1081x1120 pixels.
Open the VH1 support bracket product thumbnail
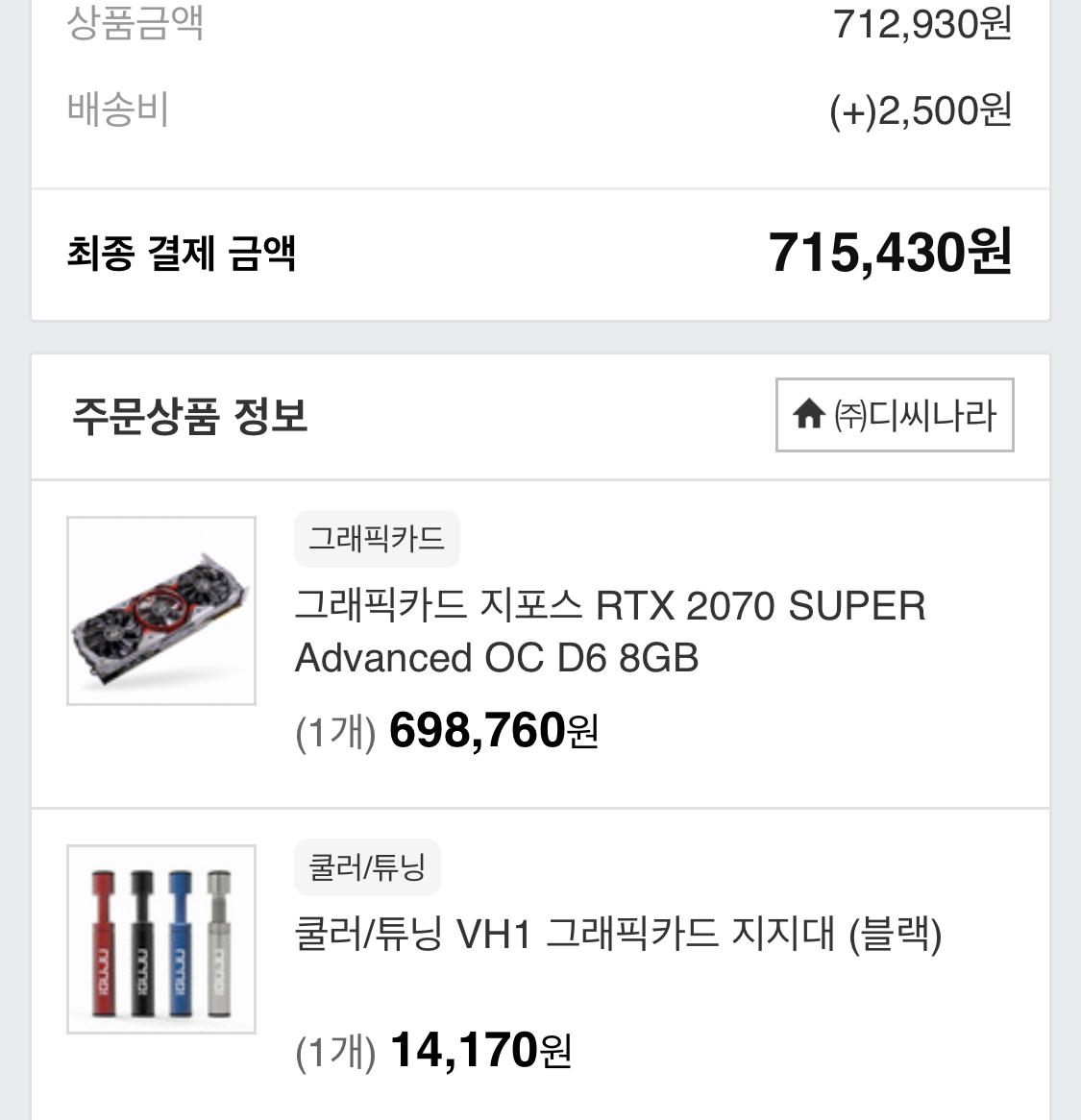tap(161, 939)
